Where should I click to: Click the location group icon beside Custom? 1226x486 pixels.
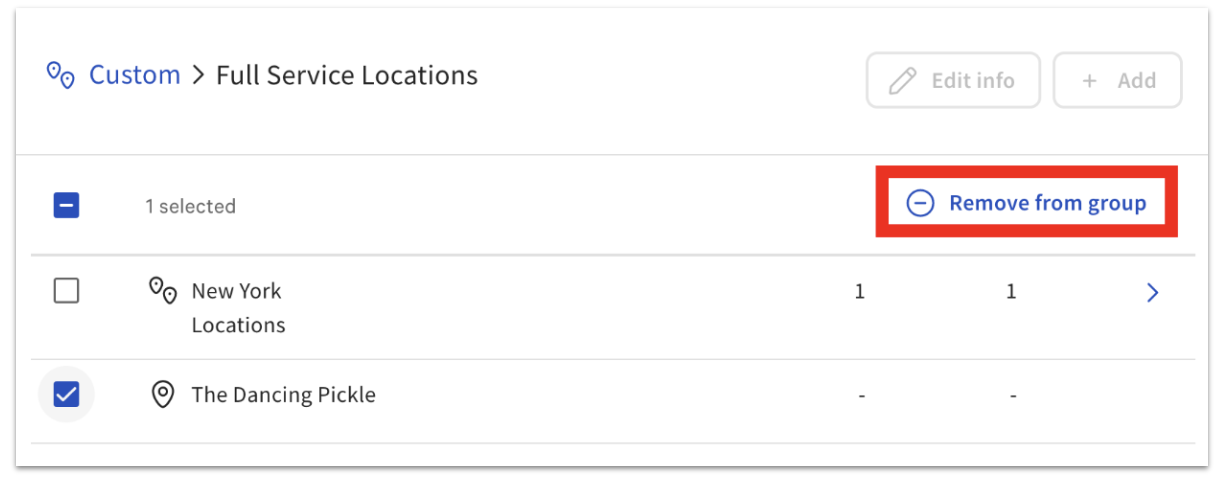[x=61, y=75]
